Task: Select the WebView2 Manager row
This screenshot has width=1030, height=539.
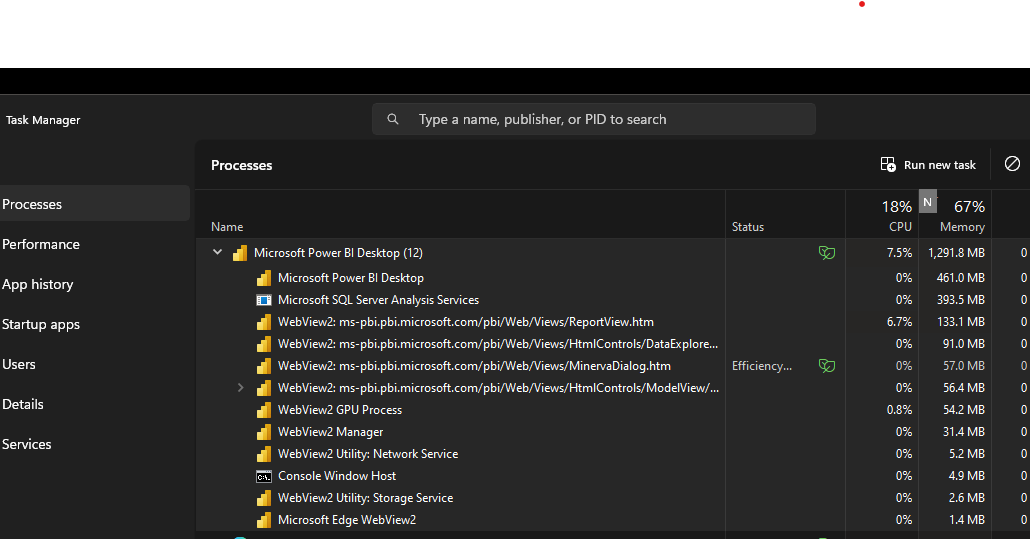Action: [613, 432]
